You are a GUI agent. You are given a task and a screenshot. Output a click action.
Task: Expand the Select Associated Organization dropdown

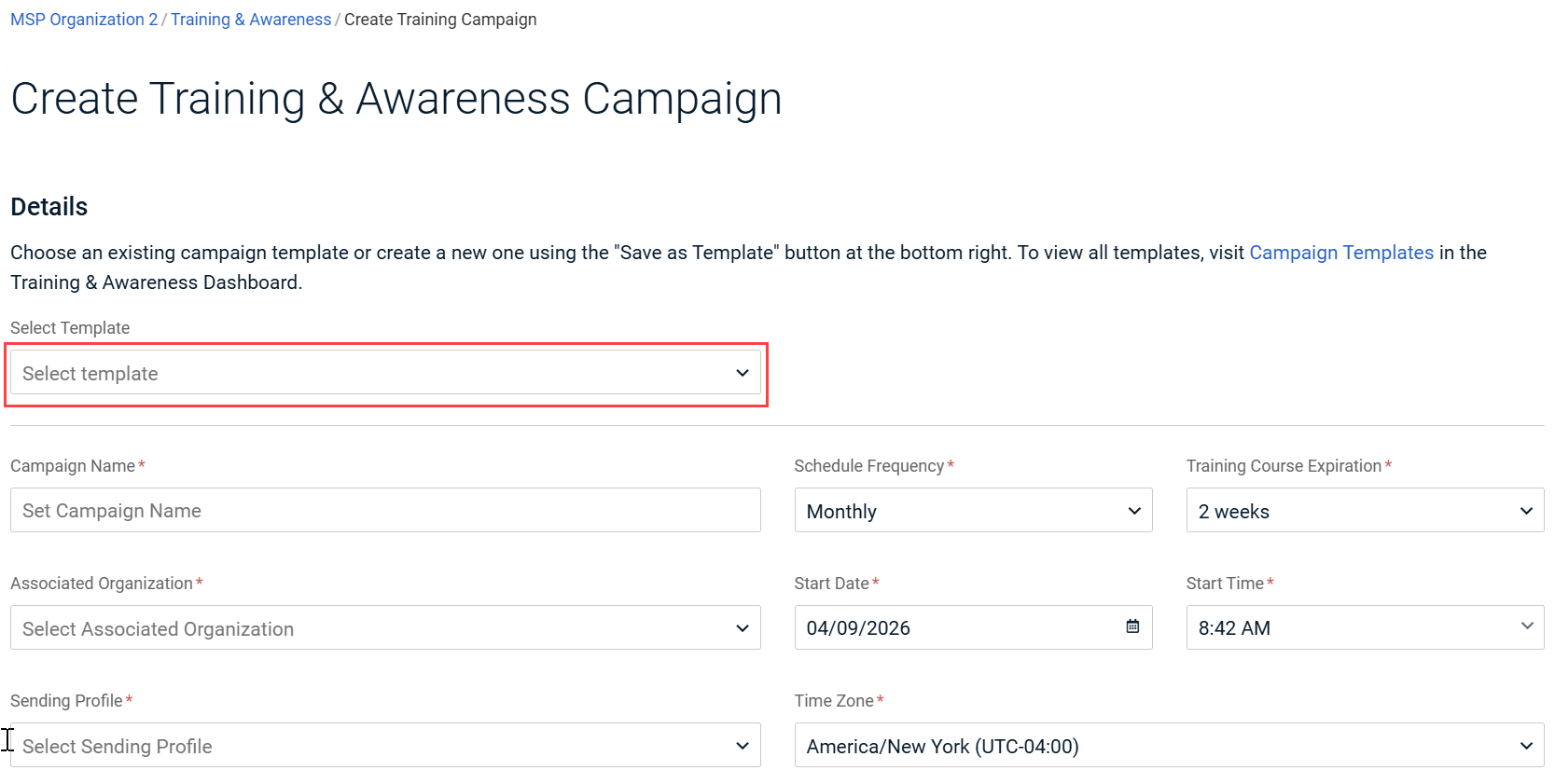pyautogui.click(x=385, y=628)
